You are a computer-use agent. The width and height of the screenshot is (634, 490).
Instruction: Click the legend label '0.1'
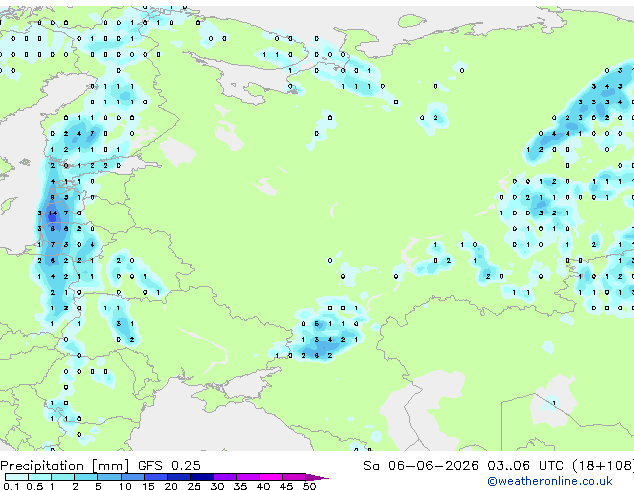tap(11, 486)
